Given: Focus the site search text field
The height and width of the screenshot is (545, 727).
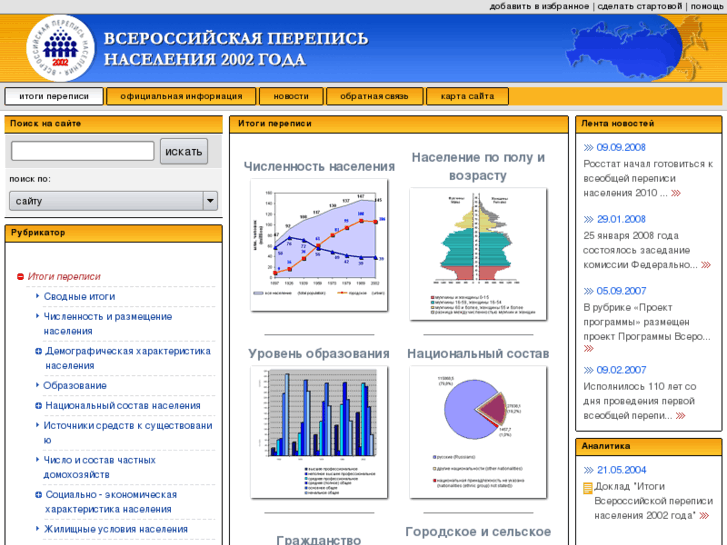Looking at the screenshot, I should [83, 151].
